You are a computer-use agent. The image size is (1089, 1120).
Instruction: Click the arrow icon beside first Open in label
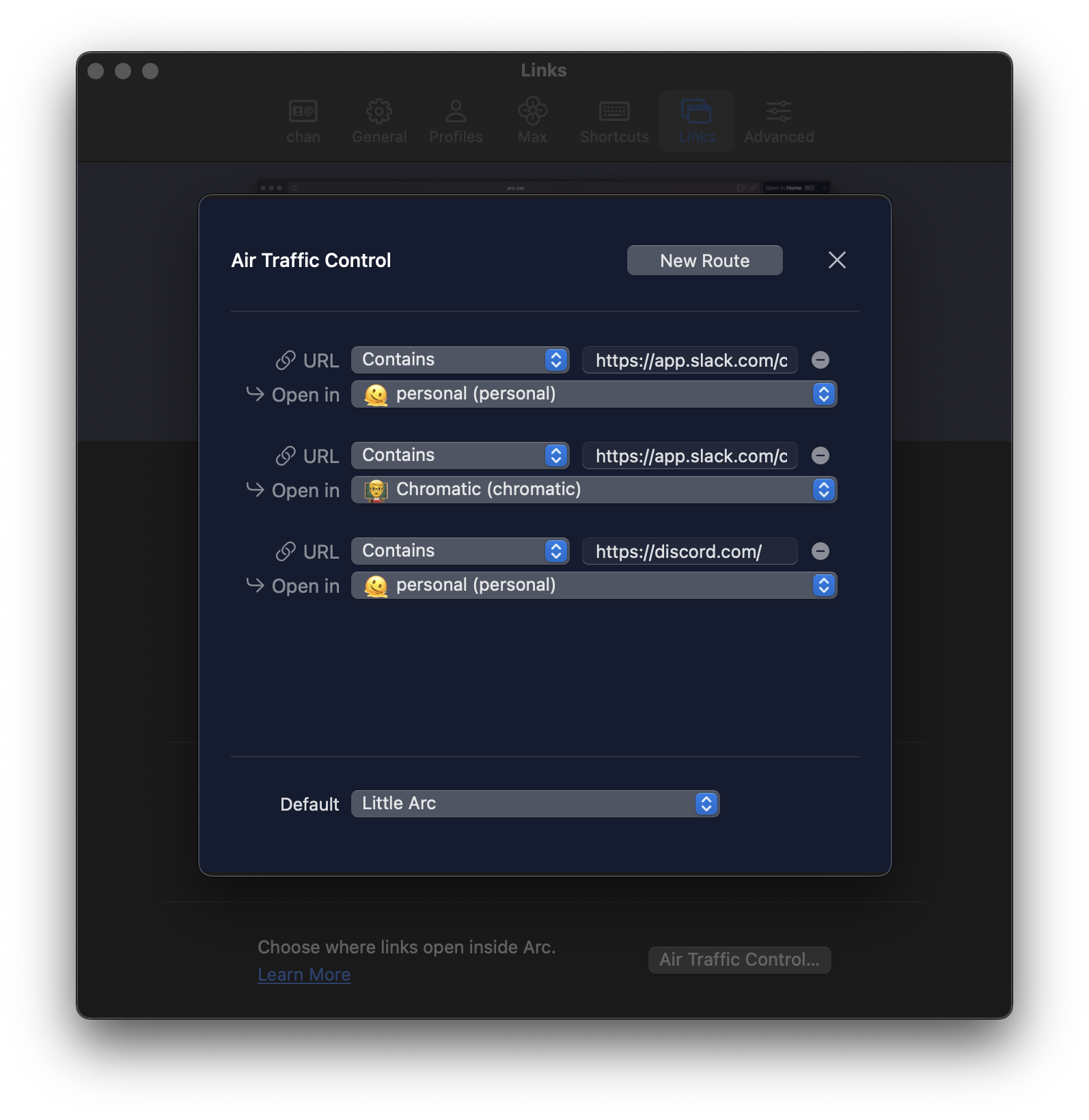(x=255, y=393)
